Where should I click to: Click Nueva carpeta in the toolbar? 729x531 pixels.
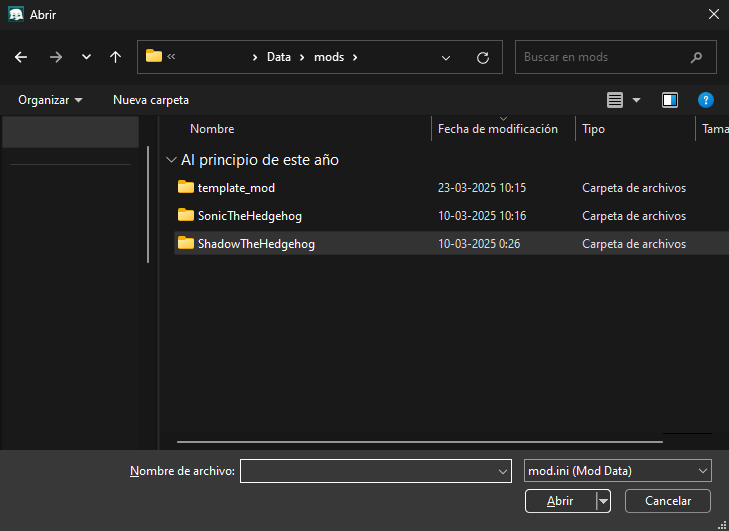[x=151, y=100]
